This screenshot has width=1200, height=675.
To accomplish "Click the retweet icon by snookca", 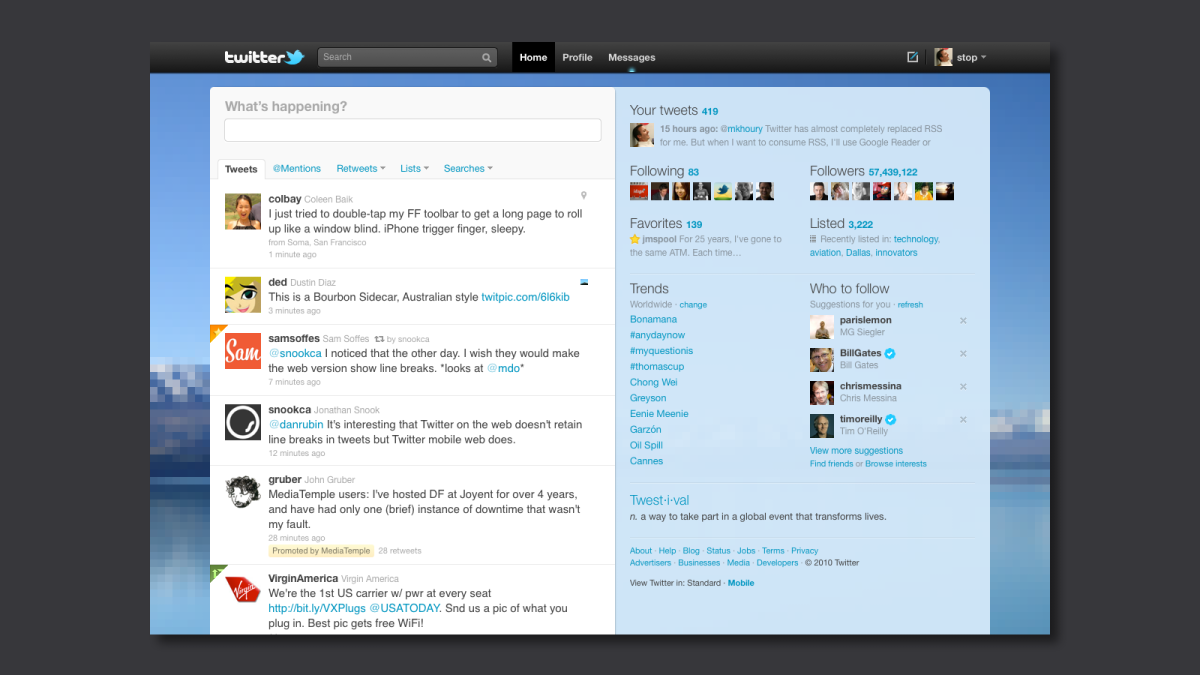I will (x=379, y=339).
